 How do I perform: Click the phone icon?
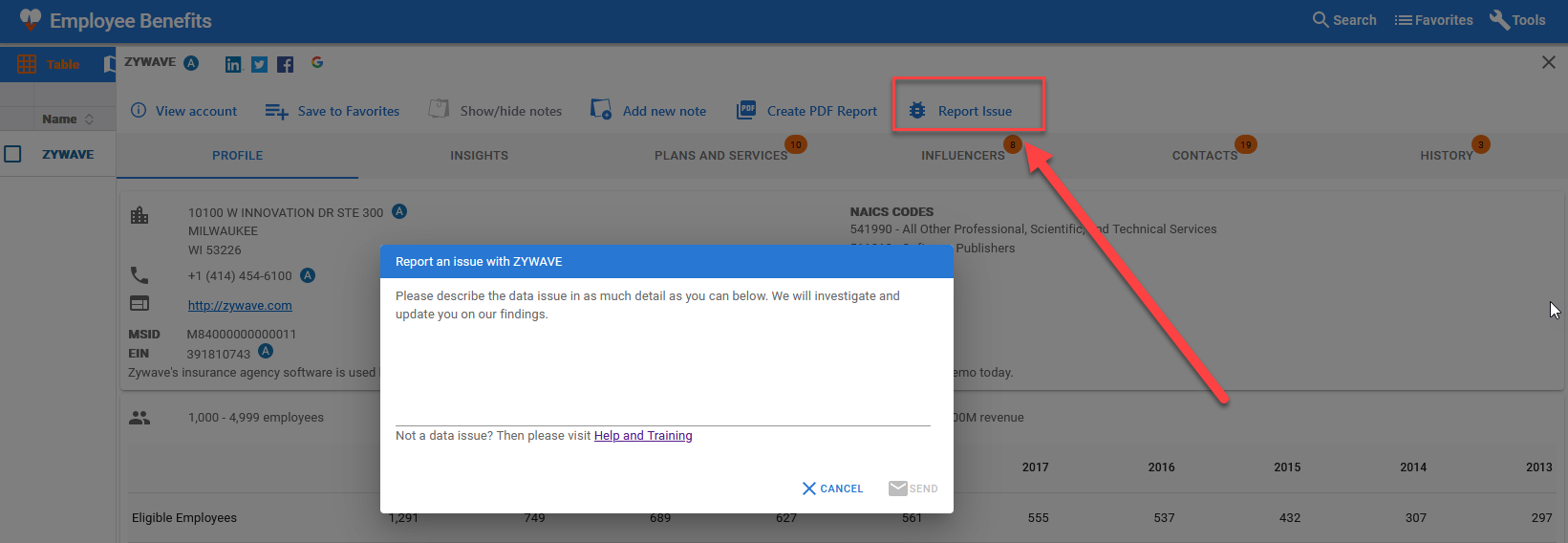[140, 275]
